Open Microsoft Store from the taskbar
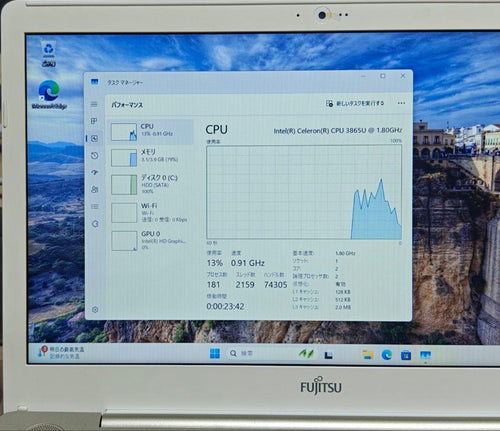 point(406,355)
